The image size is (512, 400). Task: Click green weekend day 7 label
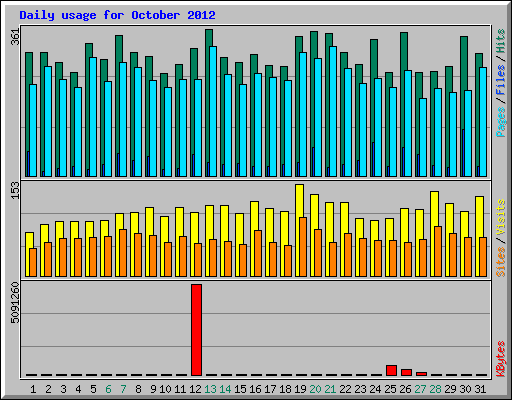click(123, 389)
